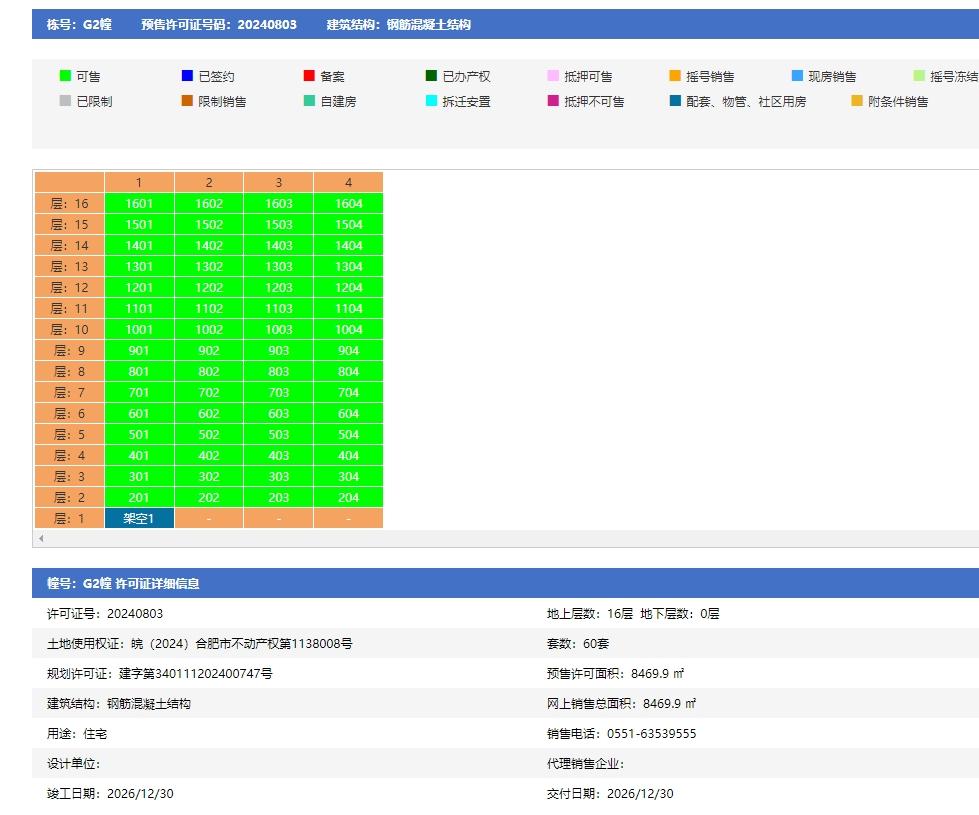Click the 交付日期: 2026/12/30 text
The height and width of the screenshot is (815, 979).
point(611,794)
